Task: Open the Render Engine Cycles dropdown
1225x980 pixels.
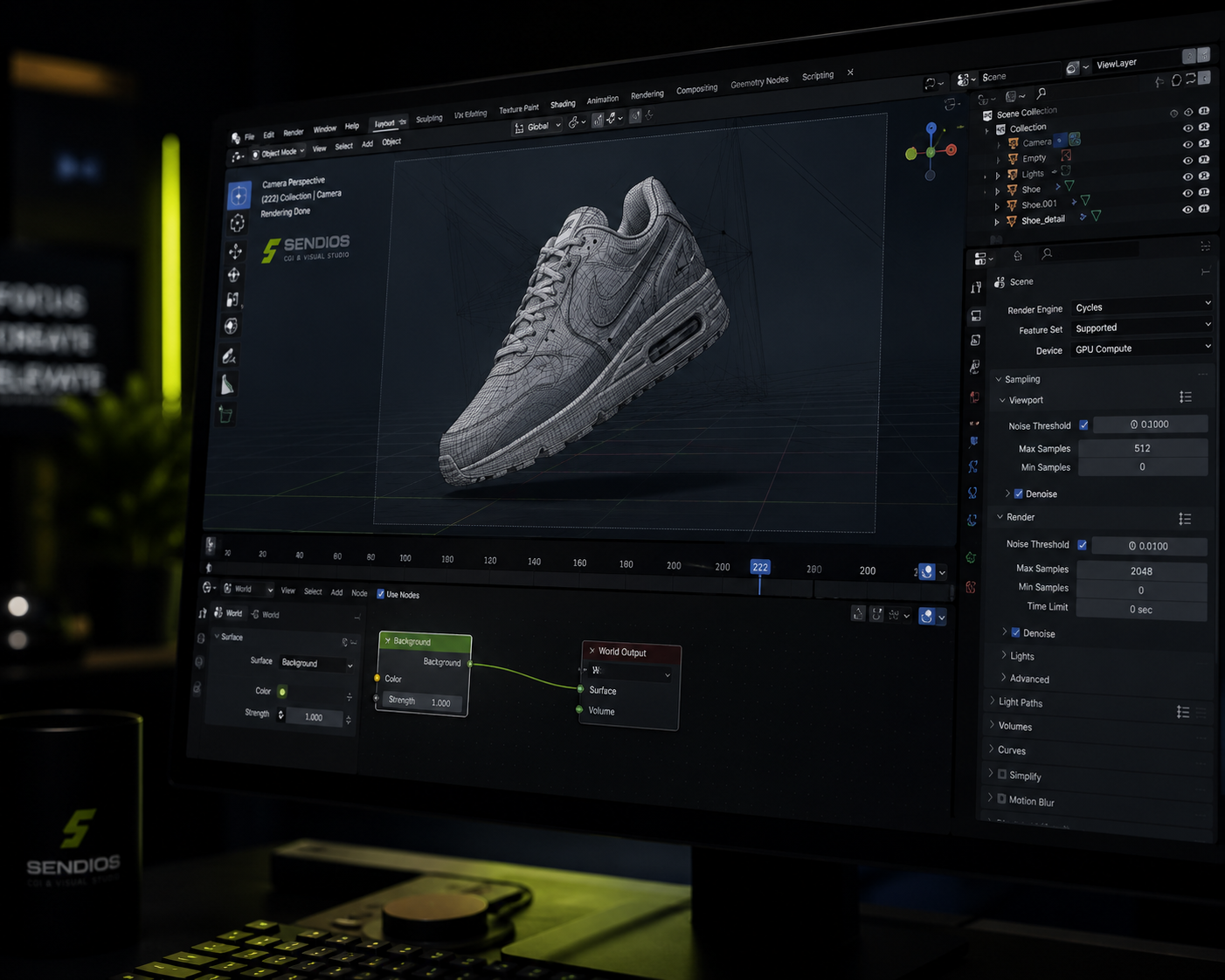Action: pyautogui.click(x=1141, y=307)
